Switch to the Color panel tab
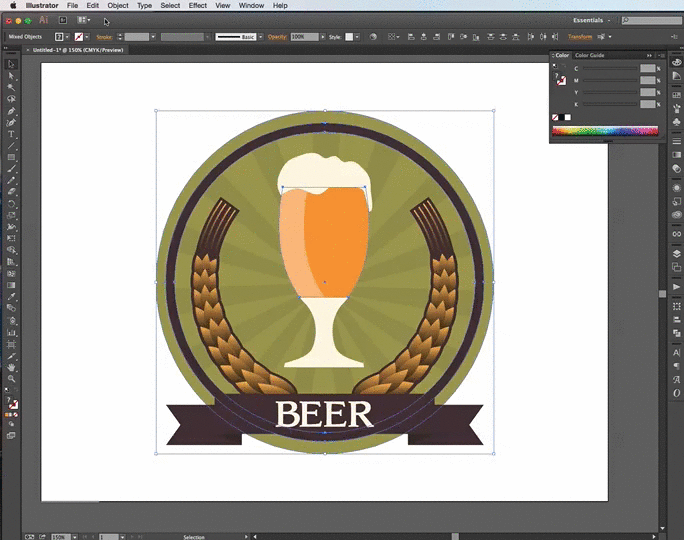The width and height of the screenshot is (684, 540). [x=562, y=55]
